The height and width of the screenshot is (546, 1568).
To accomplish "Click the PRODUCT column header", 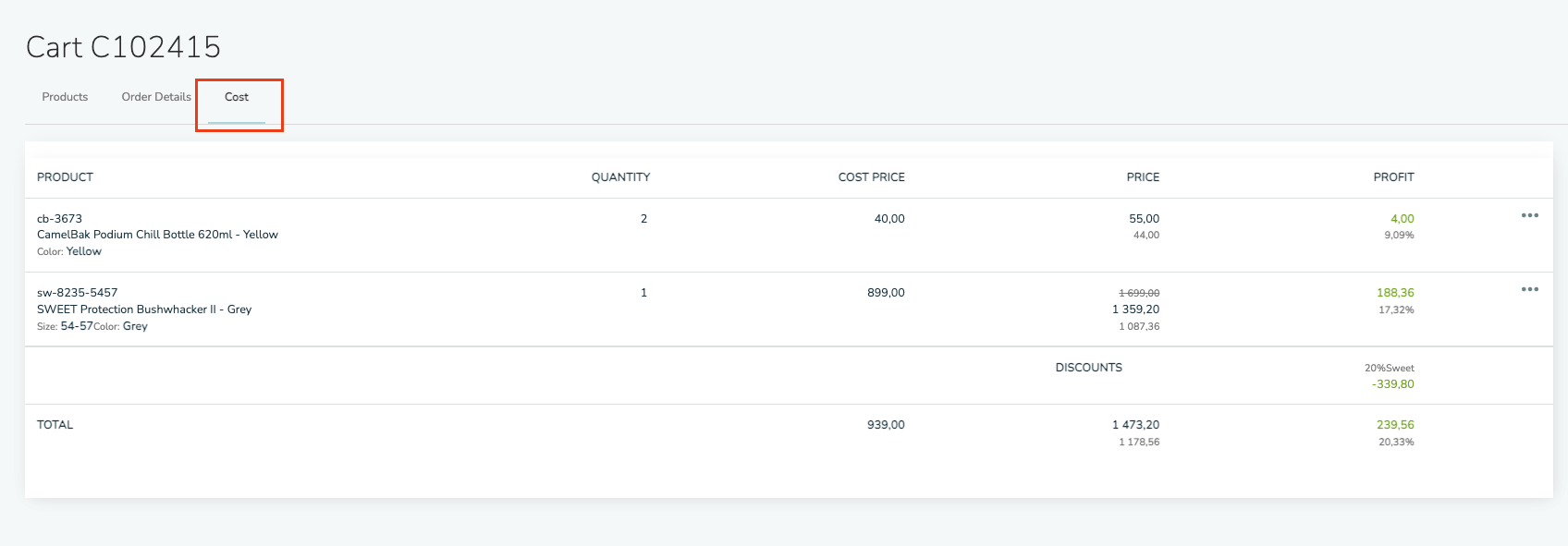I will [65, 177].
